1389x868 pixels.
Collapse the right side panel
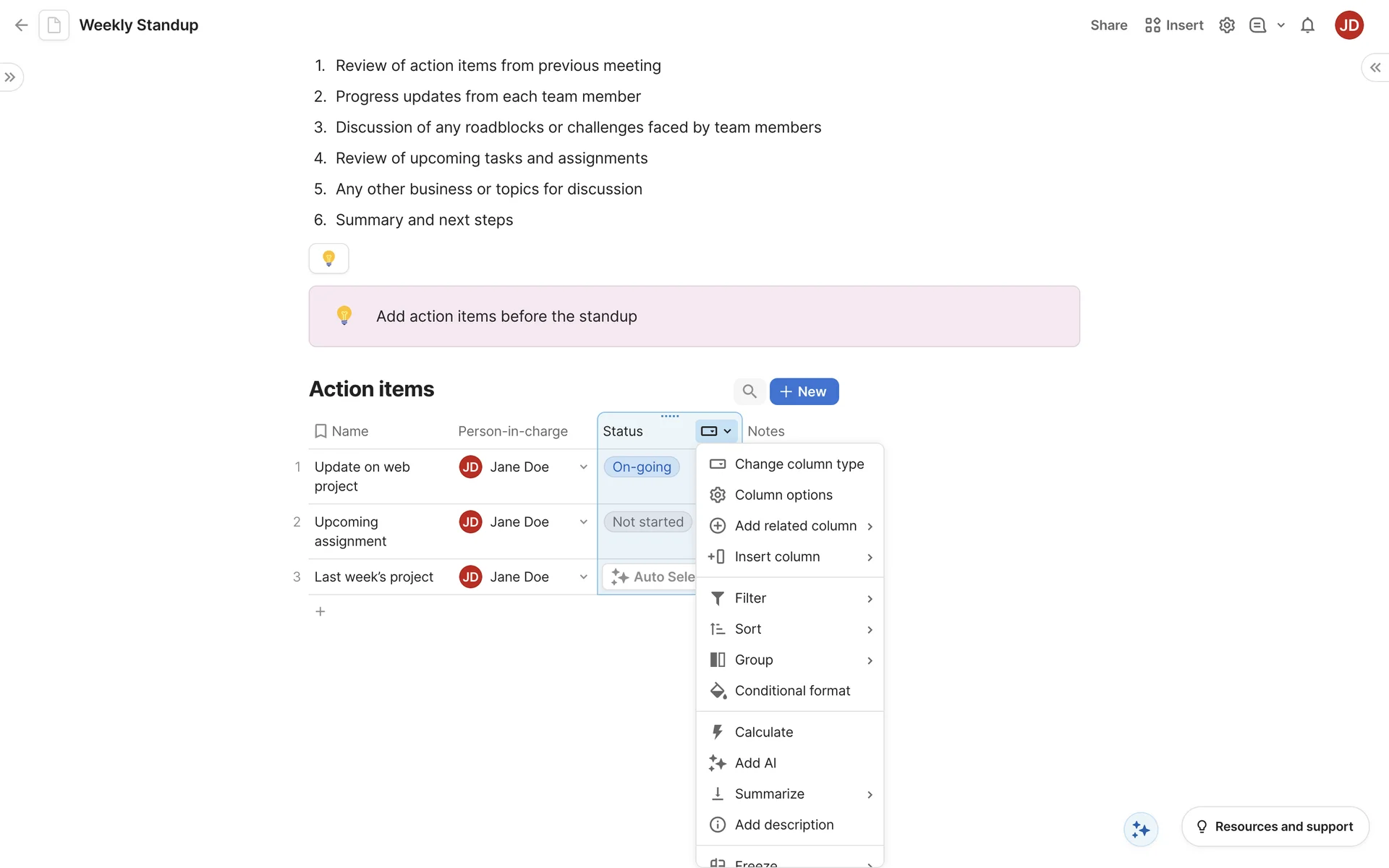[x=1375, y=67]
